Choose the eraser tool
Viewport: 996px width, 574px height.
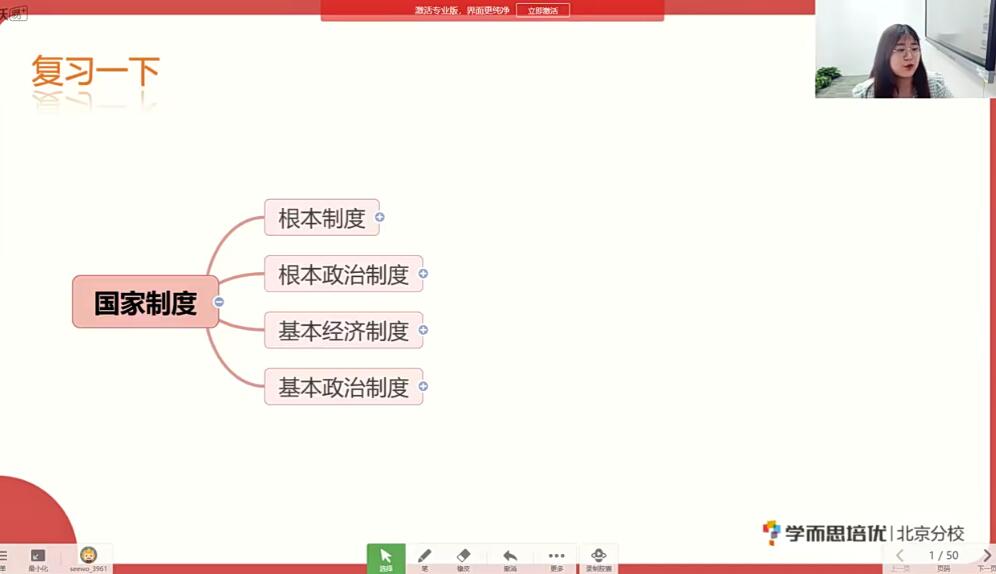point(463,557)
